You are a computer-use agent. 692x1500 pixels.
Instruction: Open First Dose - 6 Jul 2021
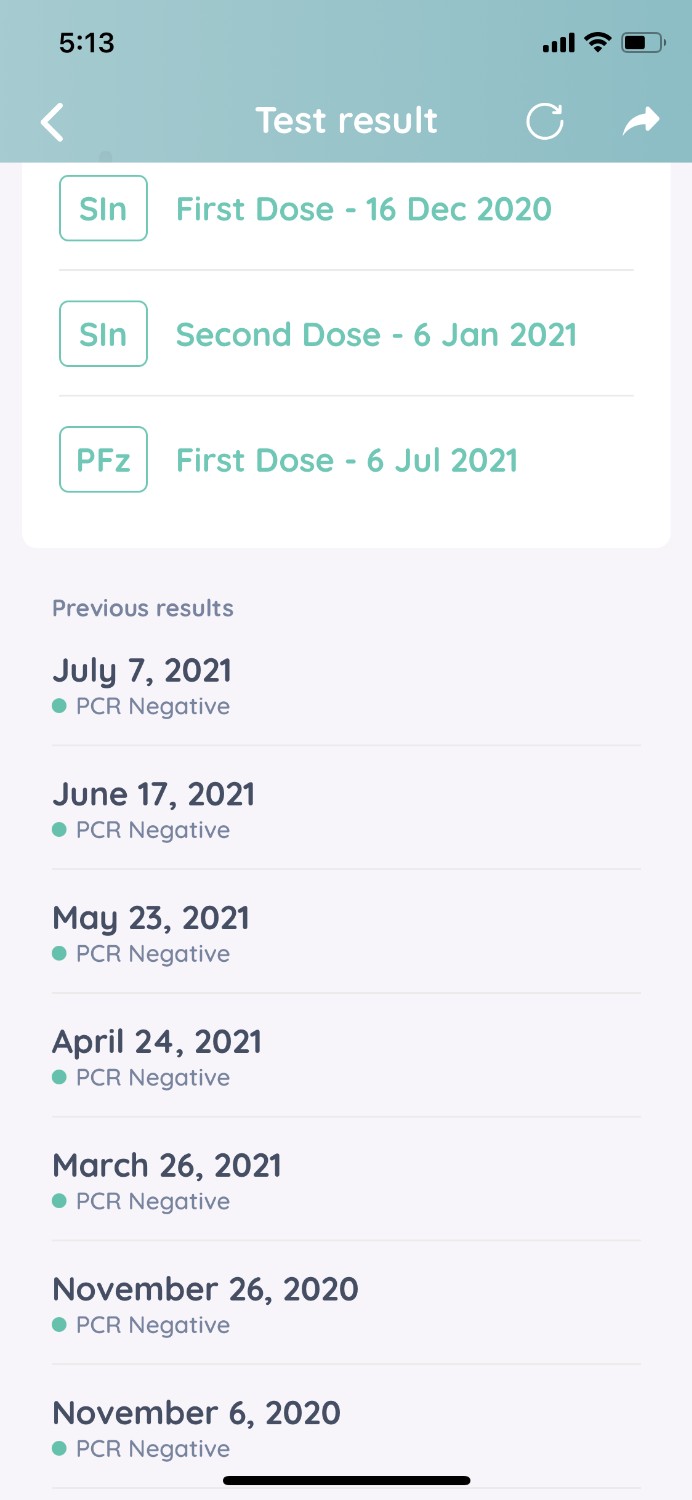click(x=347, y=460)
